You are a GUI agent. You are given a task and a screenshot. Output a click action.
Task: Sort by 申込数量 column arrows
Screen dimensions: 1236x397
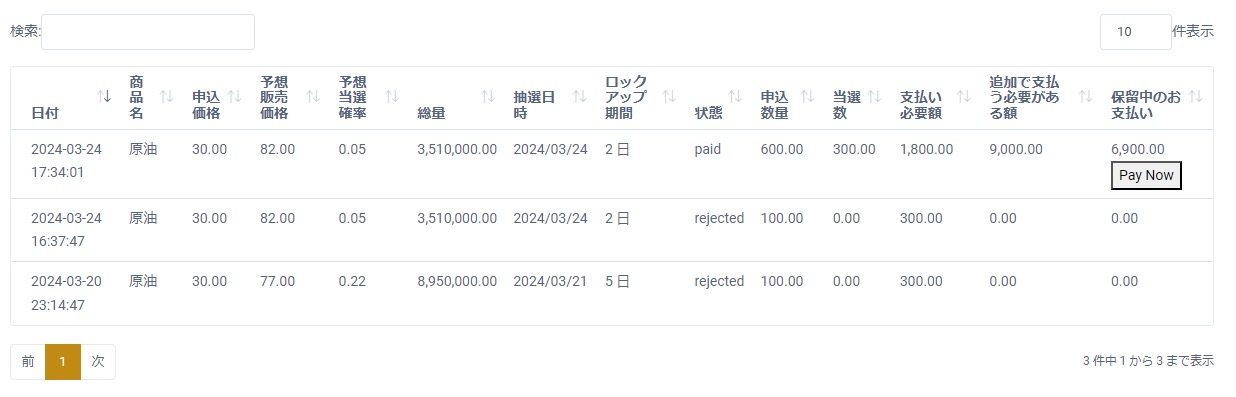pyautogui.click(x=808, y=96)
